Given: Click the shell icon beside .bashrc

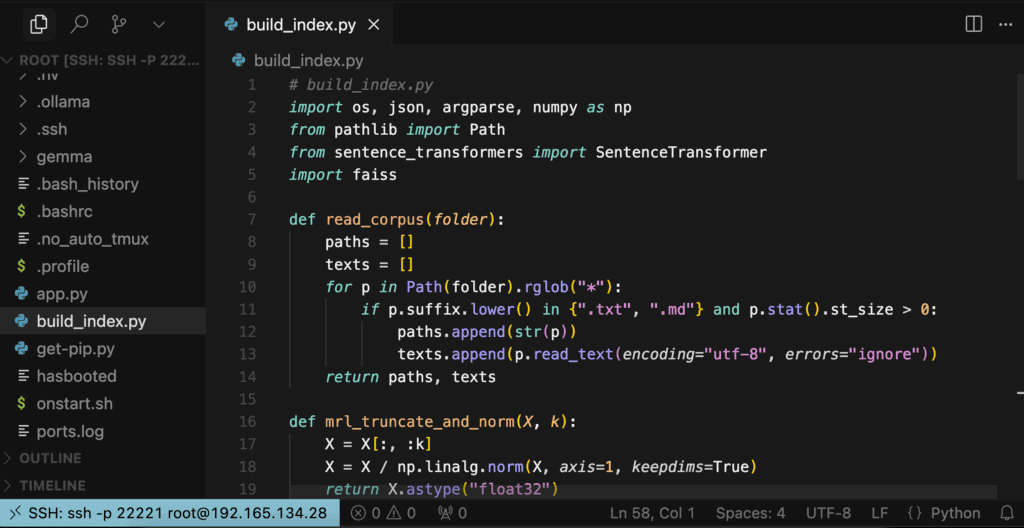Looking at the screenshot, I should tap(23, 212).
